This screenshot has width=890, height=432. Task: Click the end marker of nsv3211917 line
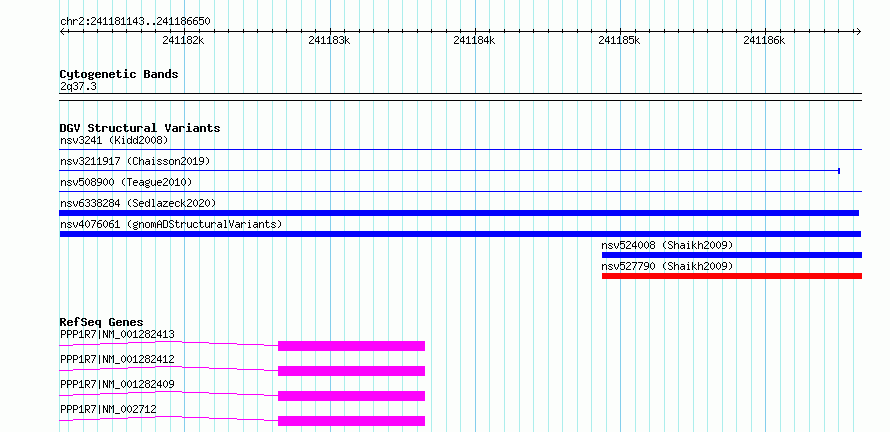click(839, 171)
